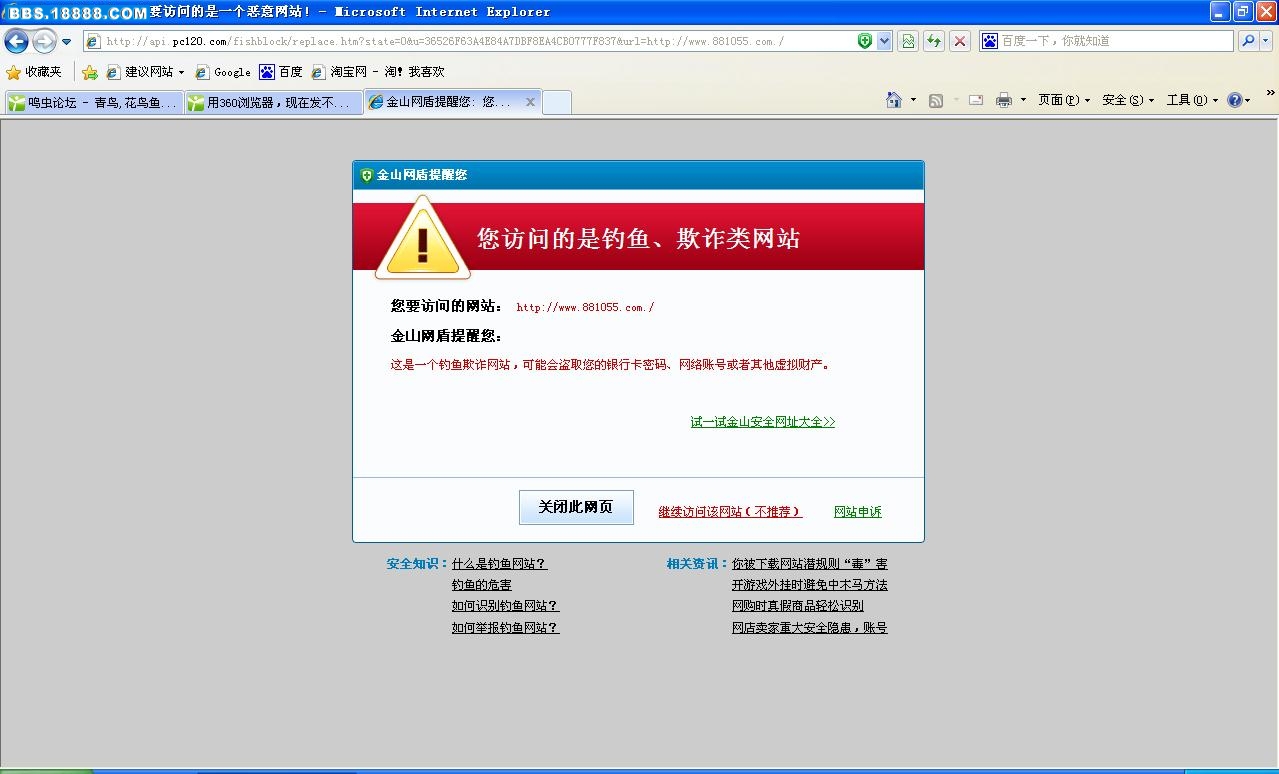Click the read mail envelope icon
Viewport: 1279px width, 774px height.
[976, 100]
